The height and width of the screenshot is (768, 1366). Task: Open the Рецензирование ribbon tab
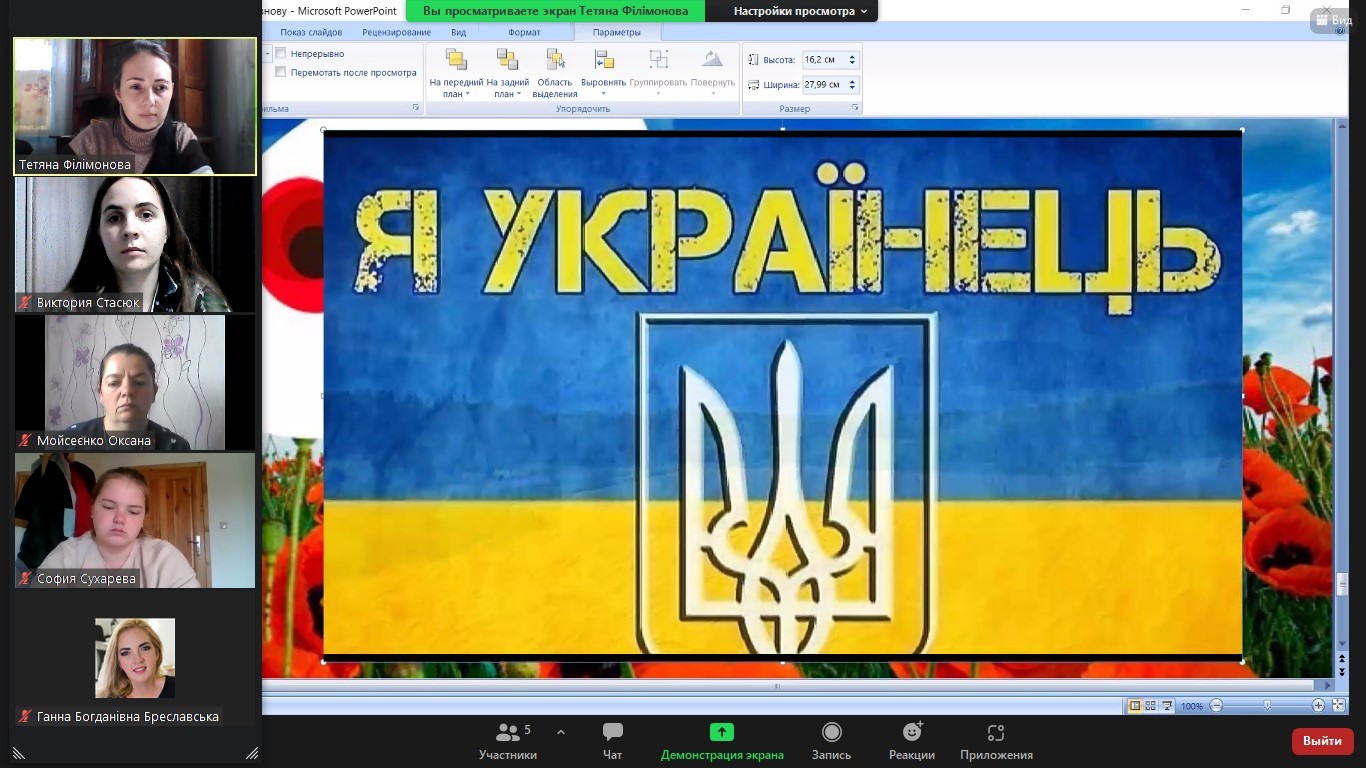point(396,32)
